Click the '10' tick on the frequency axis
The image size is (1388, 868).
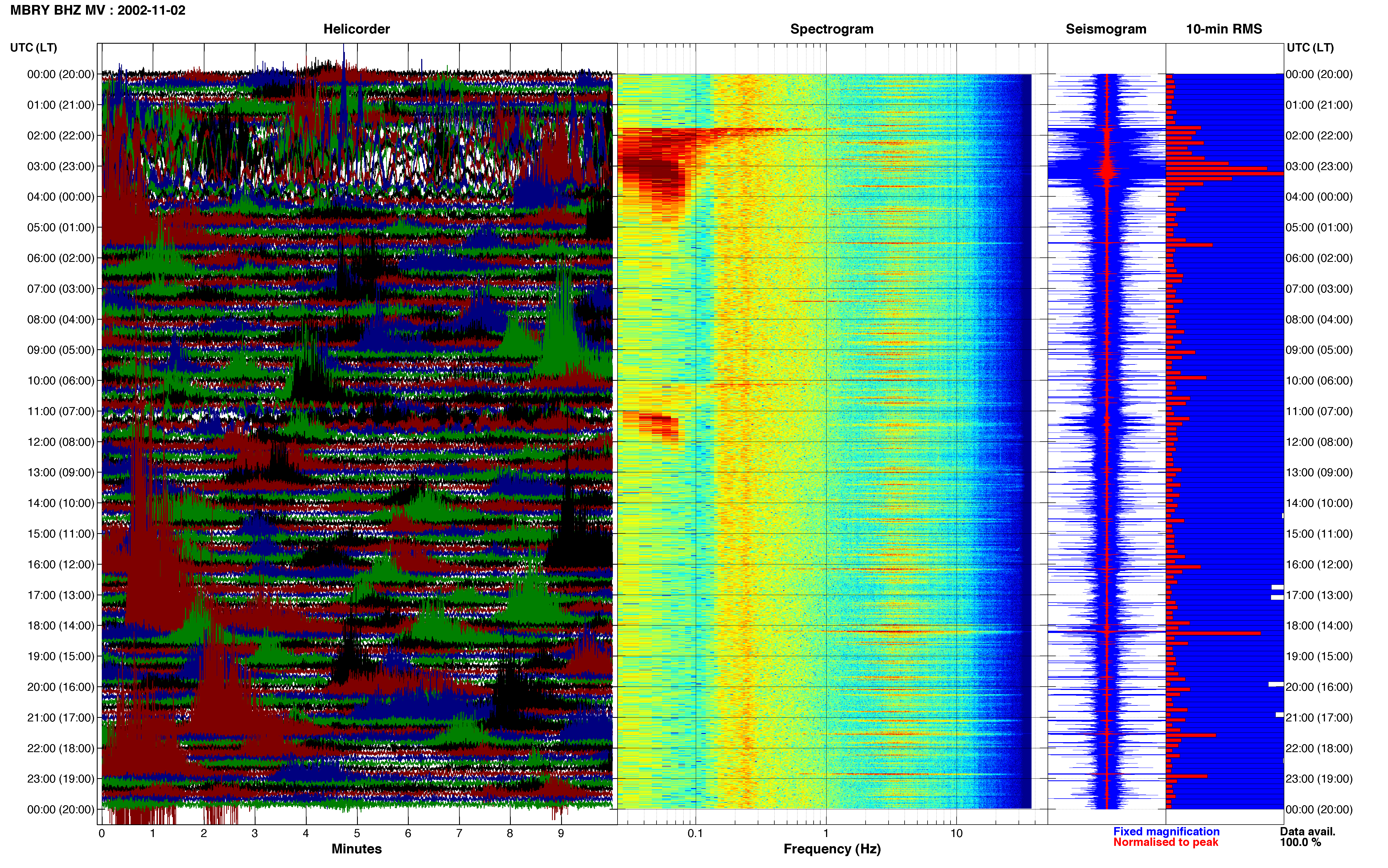(956, 833)
